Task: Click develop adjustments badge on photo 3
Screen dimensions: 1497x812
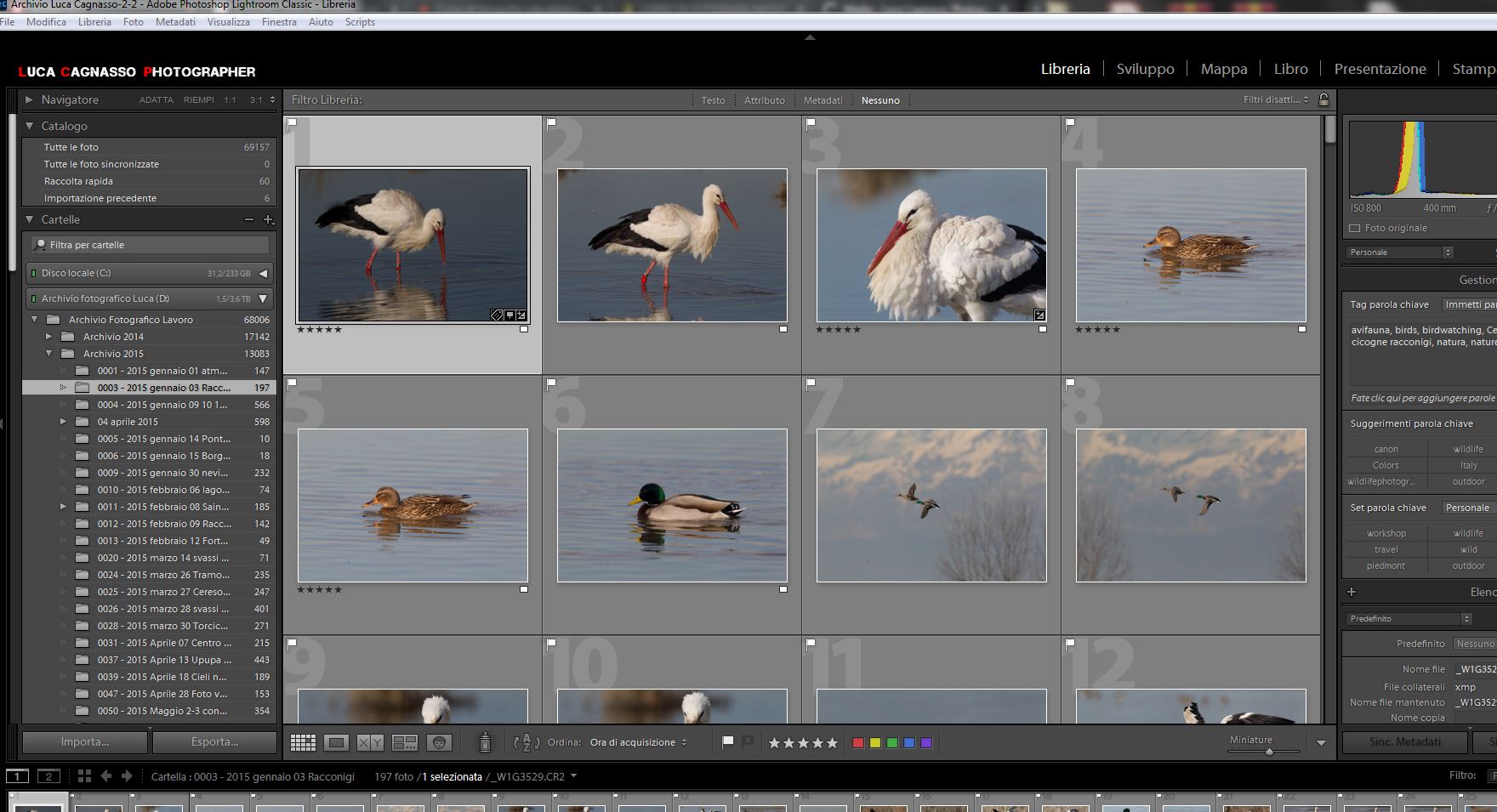Action: pyautogui.click(x=1039, y=315)
